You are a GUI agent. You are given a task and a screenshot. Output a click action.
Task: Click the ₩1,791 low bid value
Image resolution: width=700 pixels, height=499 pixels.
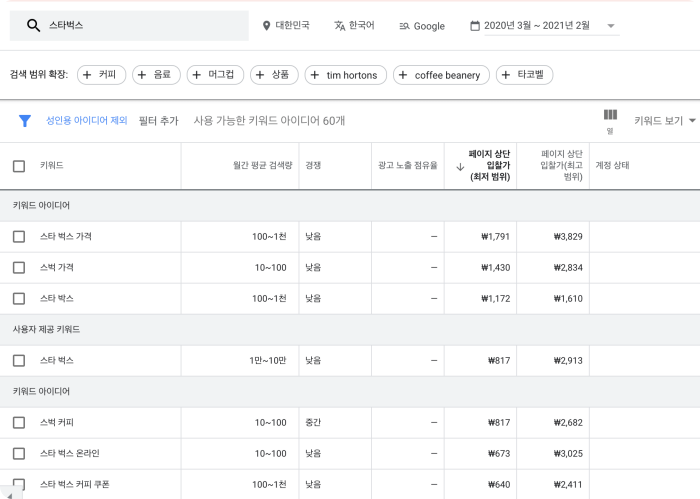tap(495, 237)
